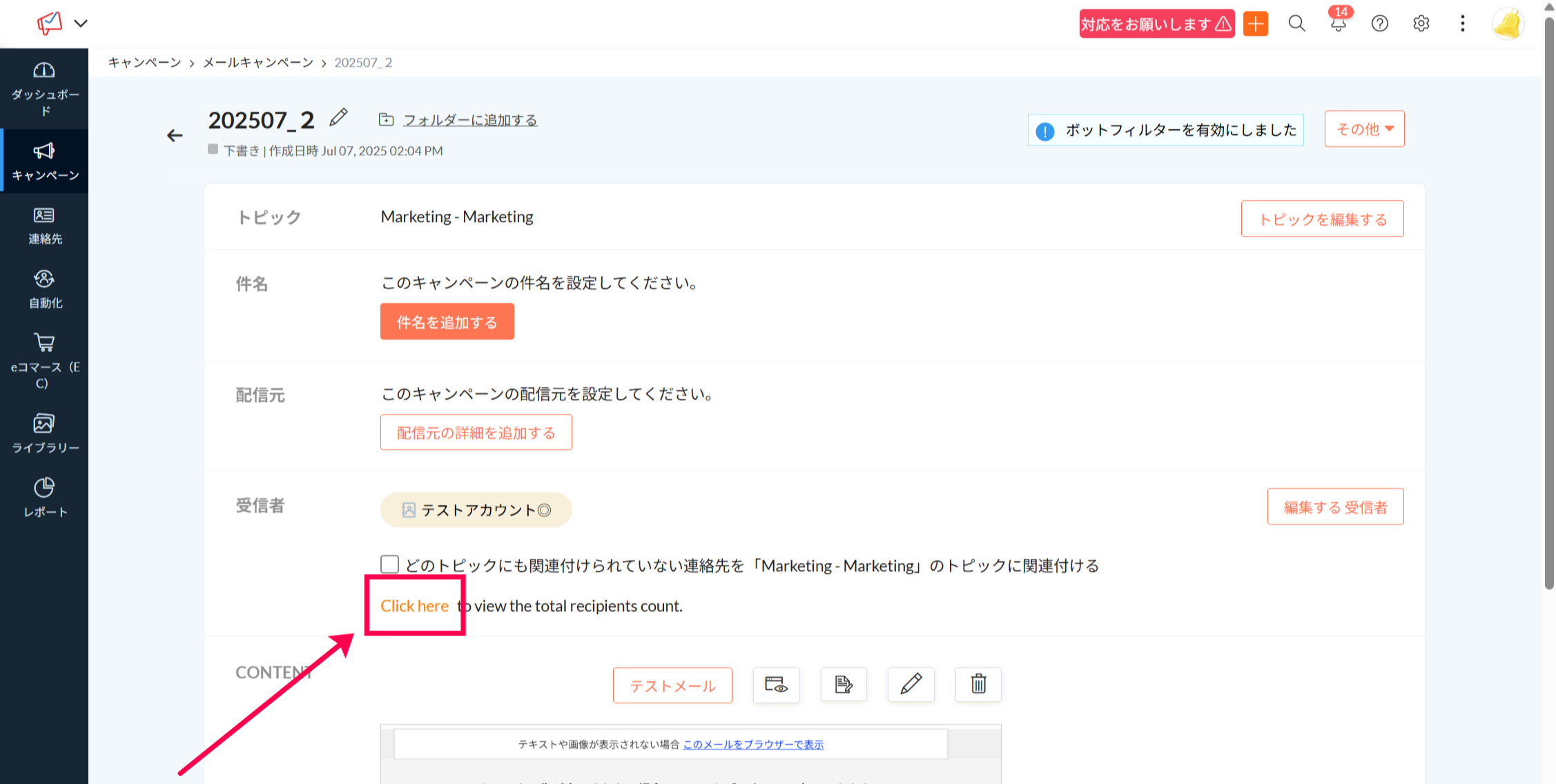The image size is (1556, 784).
Task: Expand the app switcher chevron
Action: [x=81, y=23]
